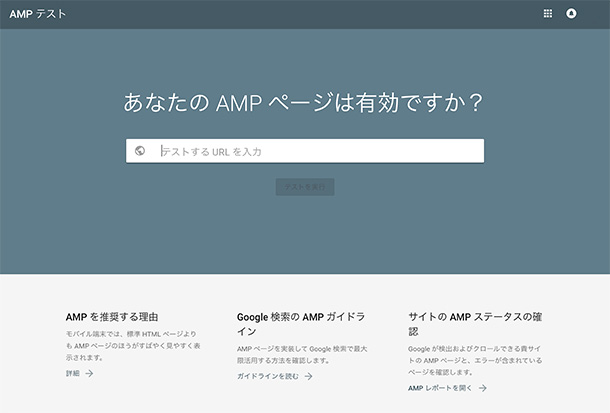
Task: Click the Google 検索の AMP ガイドライン heading
Action: click(301, 324)
